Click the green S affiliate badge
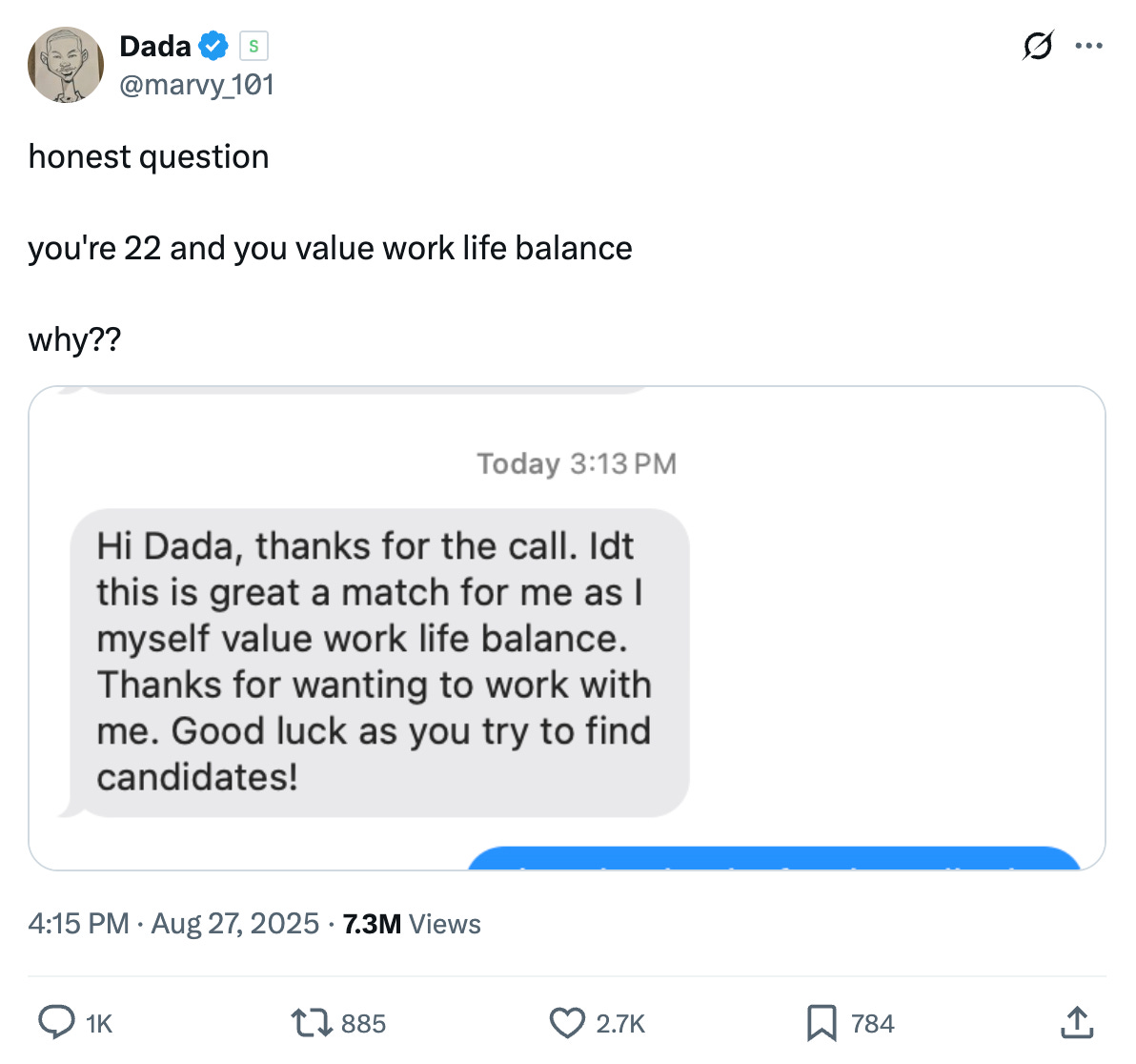1136x1064 pixels. click(x=254, y=46)
